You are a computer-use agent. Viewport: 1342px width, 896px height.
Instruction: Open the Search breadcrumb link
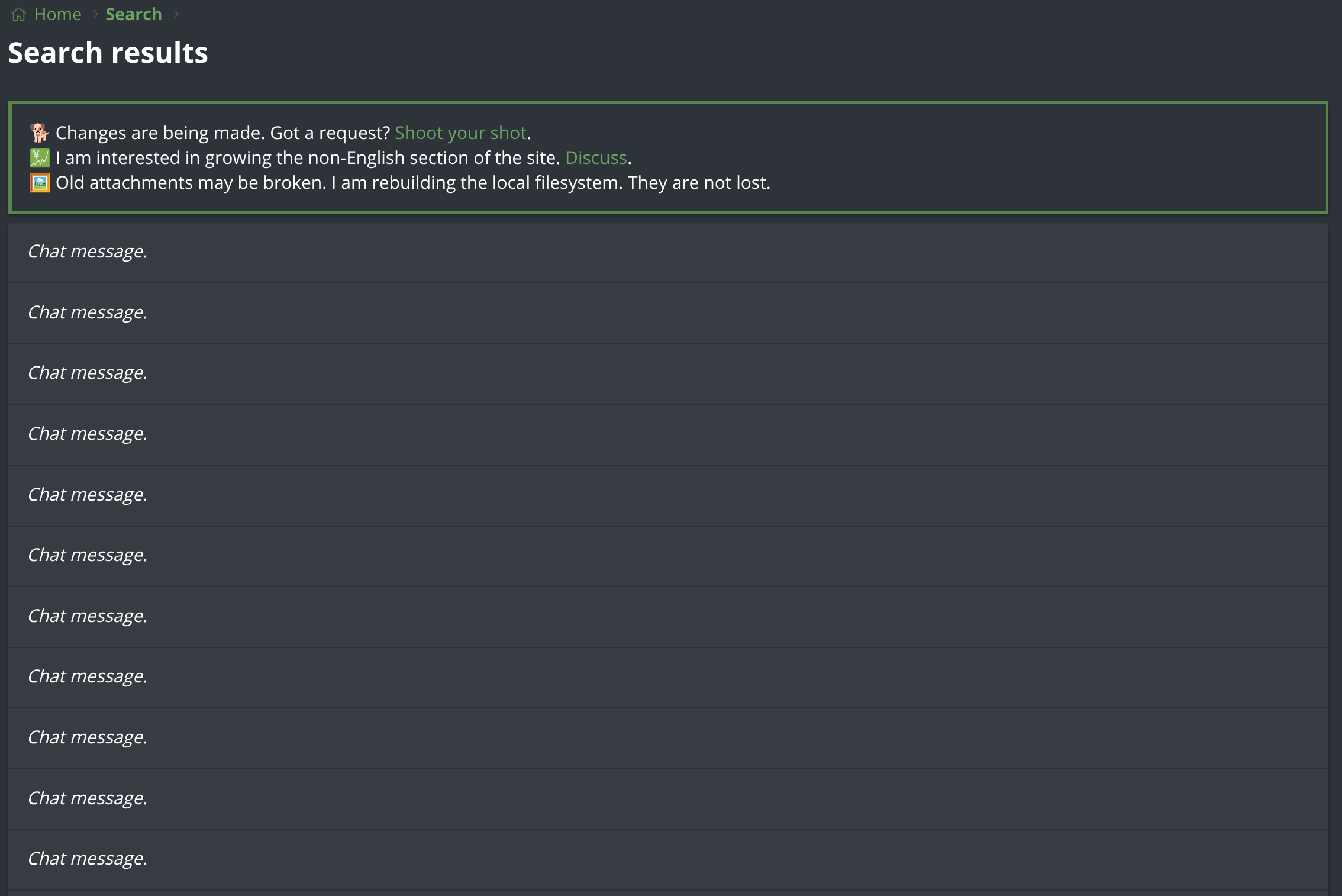(133, 14)
